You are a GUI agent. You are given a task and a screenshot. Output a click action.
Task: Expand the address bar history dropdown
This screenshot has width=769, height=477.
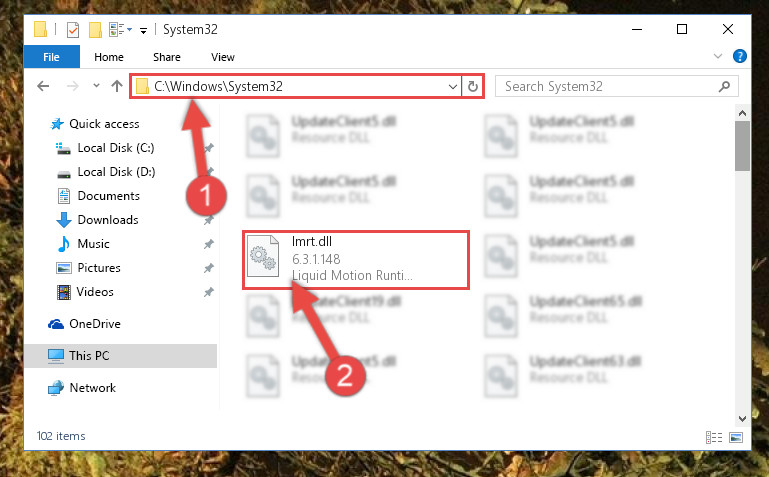tap(452, 87)
